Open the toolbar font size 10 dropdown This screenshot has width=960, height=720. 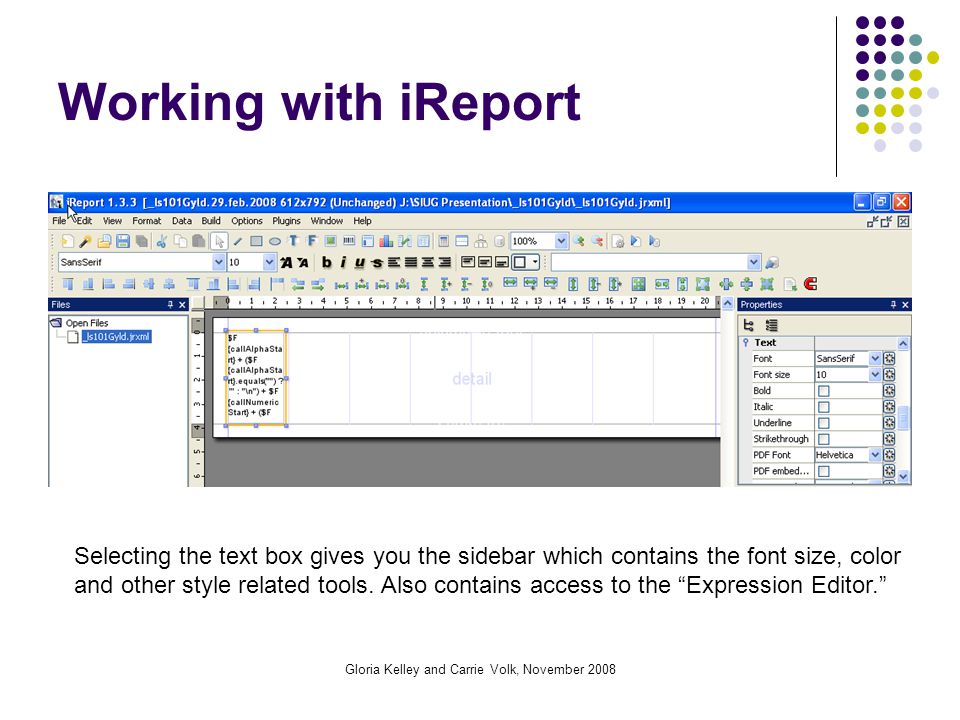pos(269,263)
